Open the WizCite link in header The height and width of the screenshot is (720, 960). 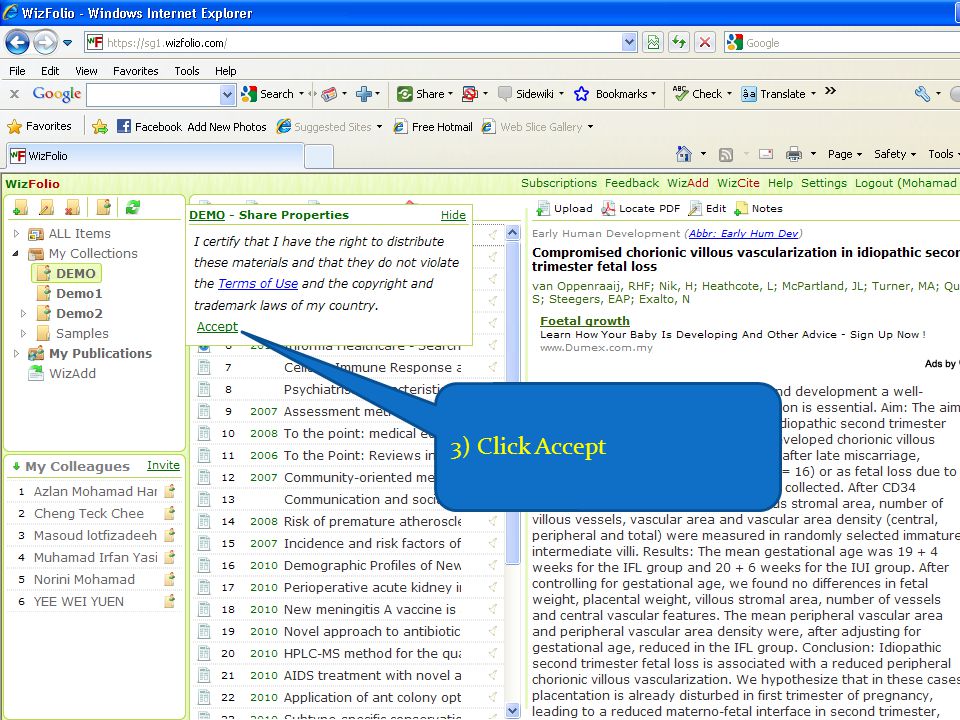click(x=738, y=183)
